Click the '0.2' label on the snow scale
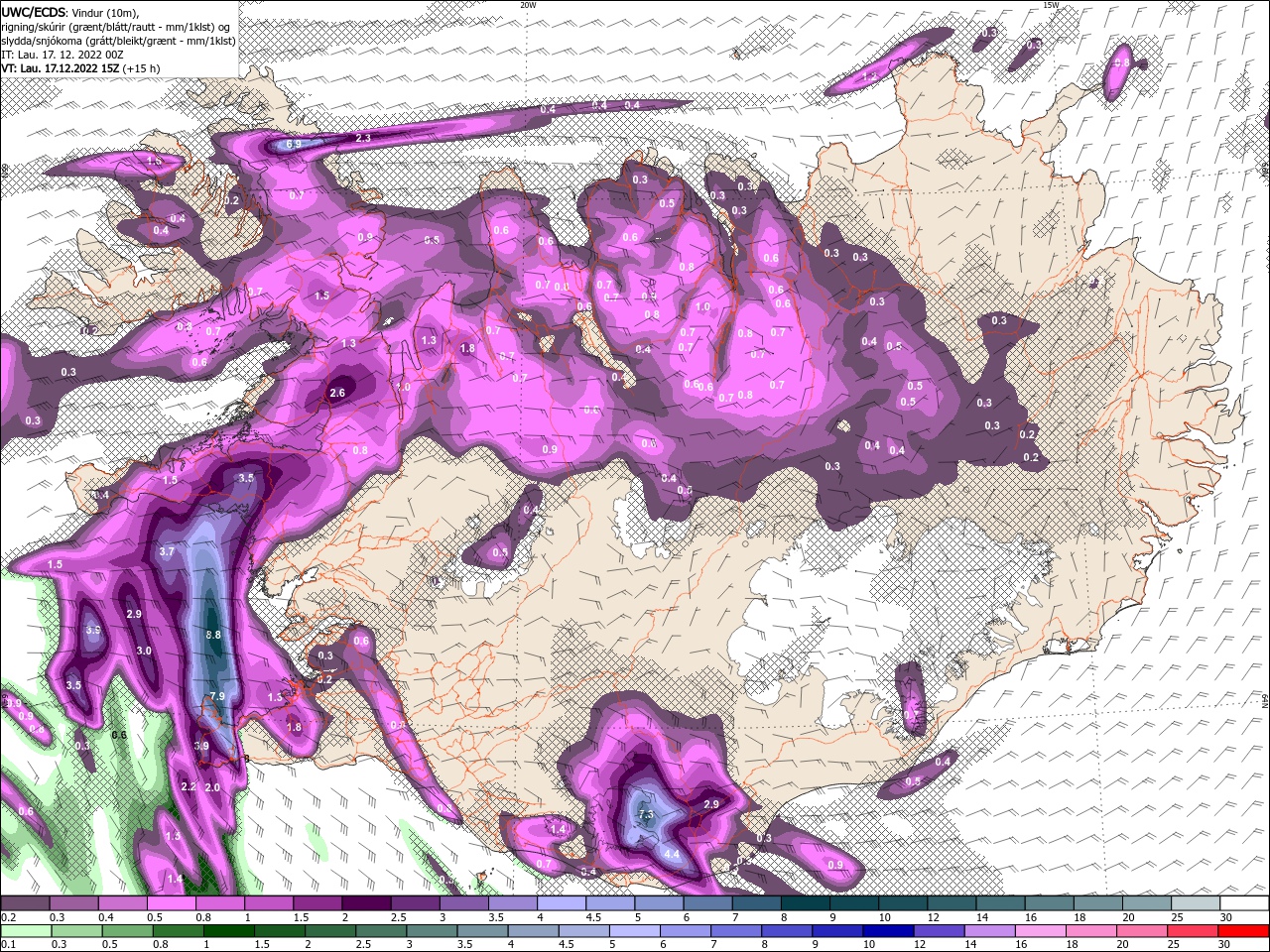Viewport: 1270px width, 952px height. point(8,917)
